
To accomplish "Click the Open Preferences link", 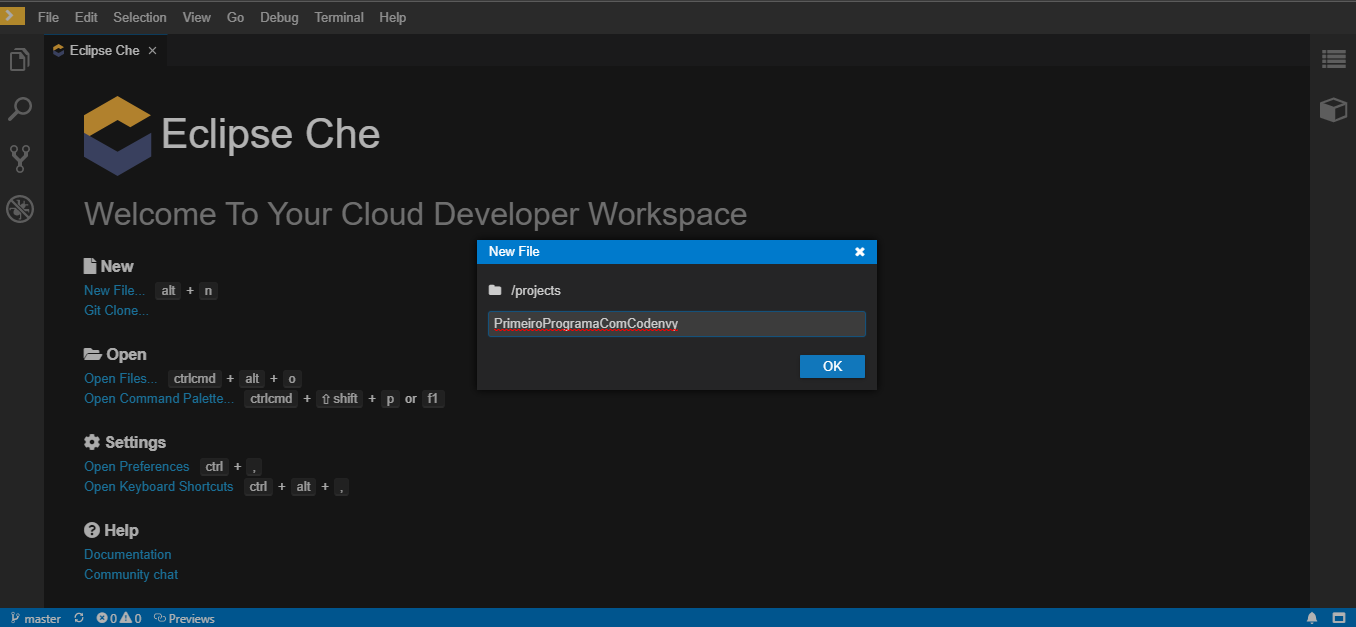I will [136, 467].
